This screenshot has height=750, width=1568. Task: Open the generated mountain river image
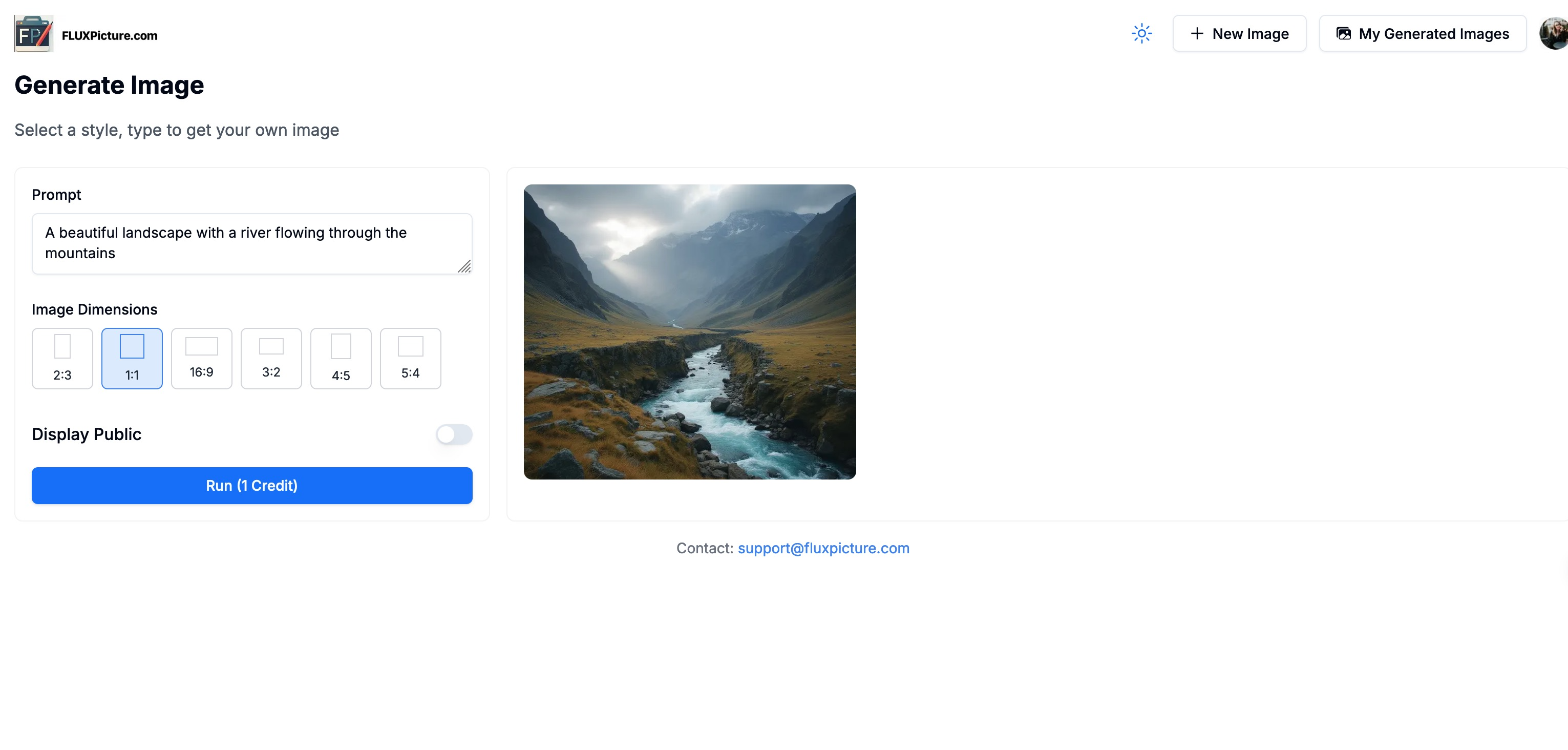(690, 332)
